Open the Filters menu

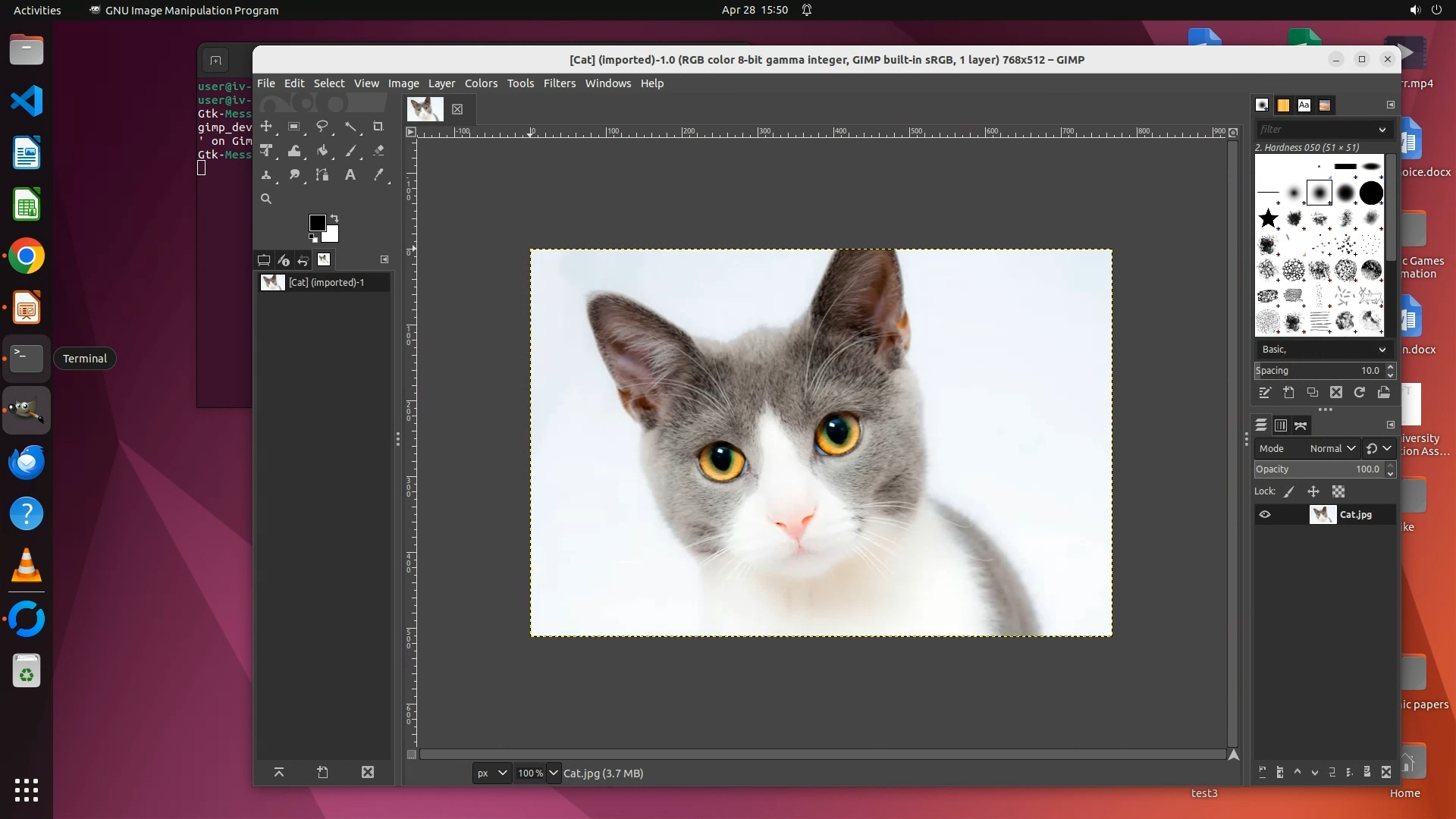click(559, 83)
